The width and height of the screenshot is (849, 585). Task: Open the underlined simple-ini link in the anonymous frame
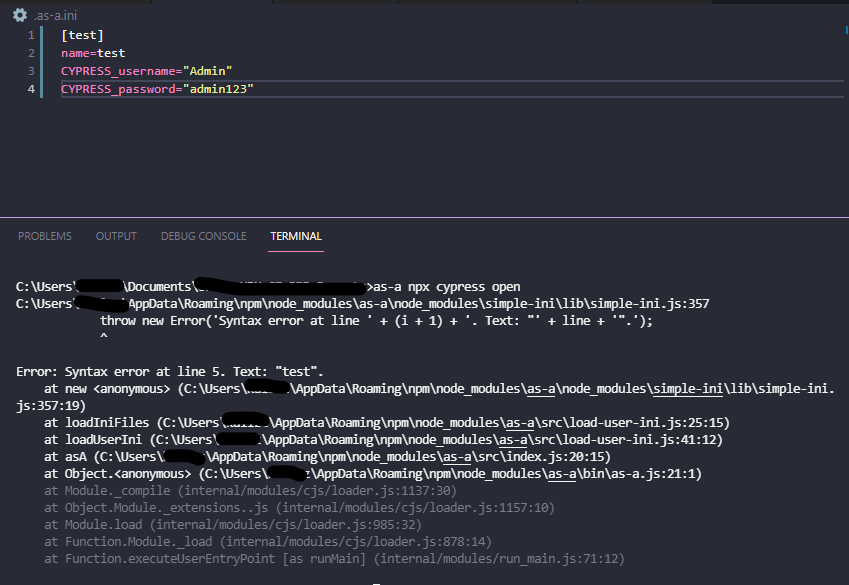tap(688, 389)
